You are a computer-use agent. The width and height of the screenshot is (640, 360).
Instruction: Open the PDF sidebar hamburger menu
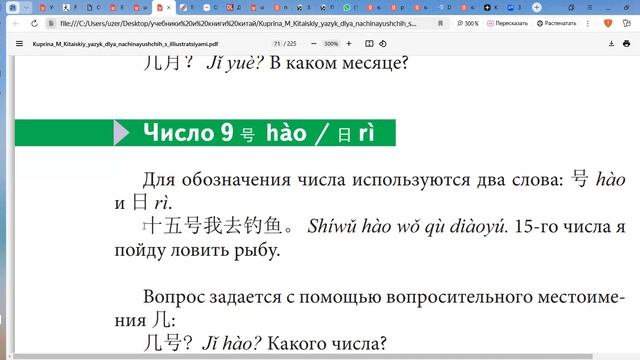coord(19,43)
